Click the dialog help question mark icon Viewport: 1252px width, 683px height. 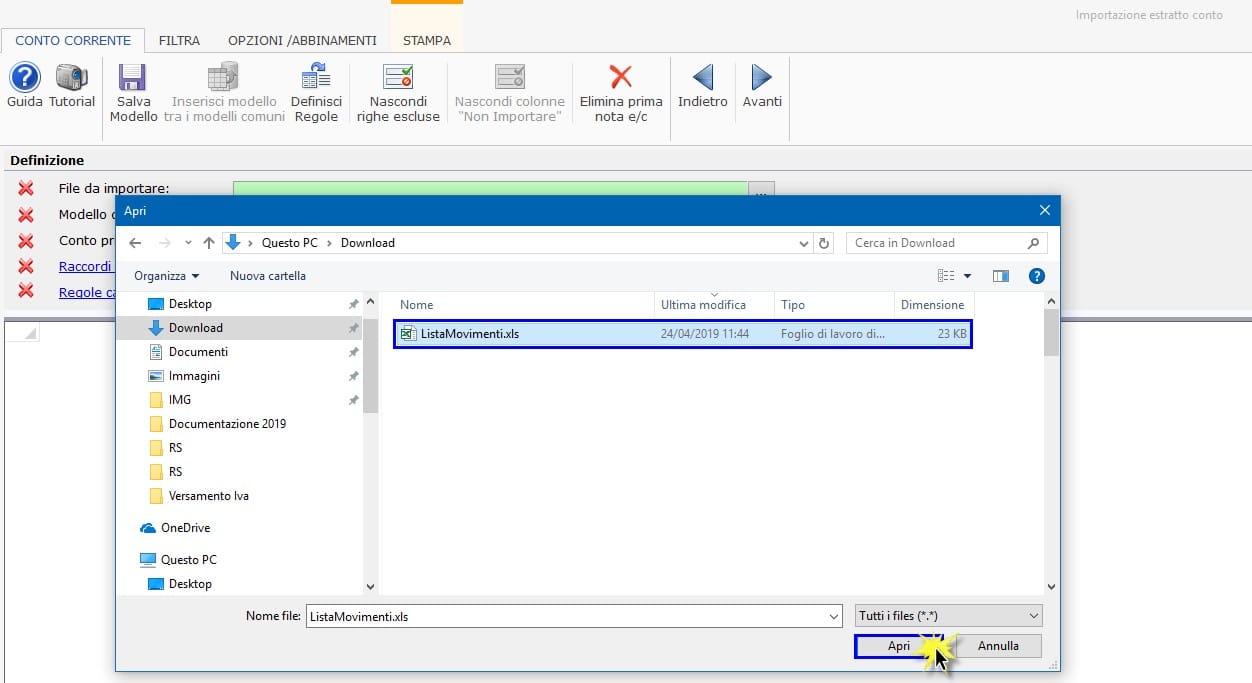coord(1037,276)
